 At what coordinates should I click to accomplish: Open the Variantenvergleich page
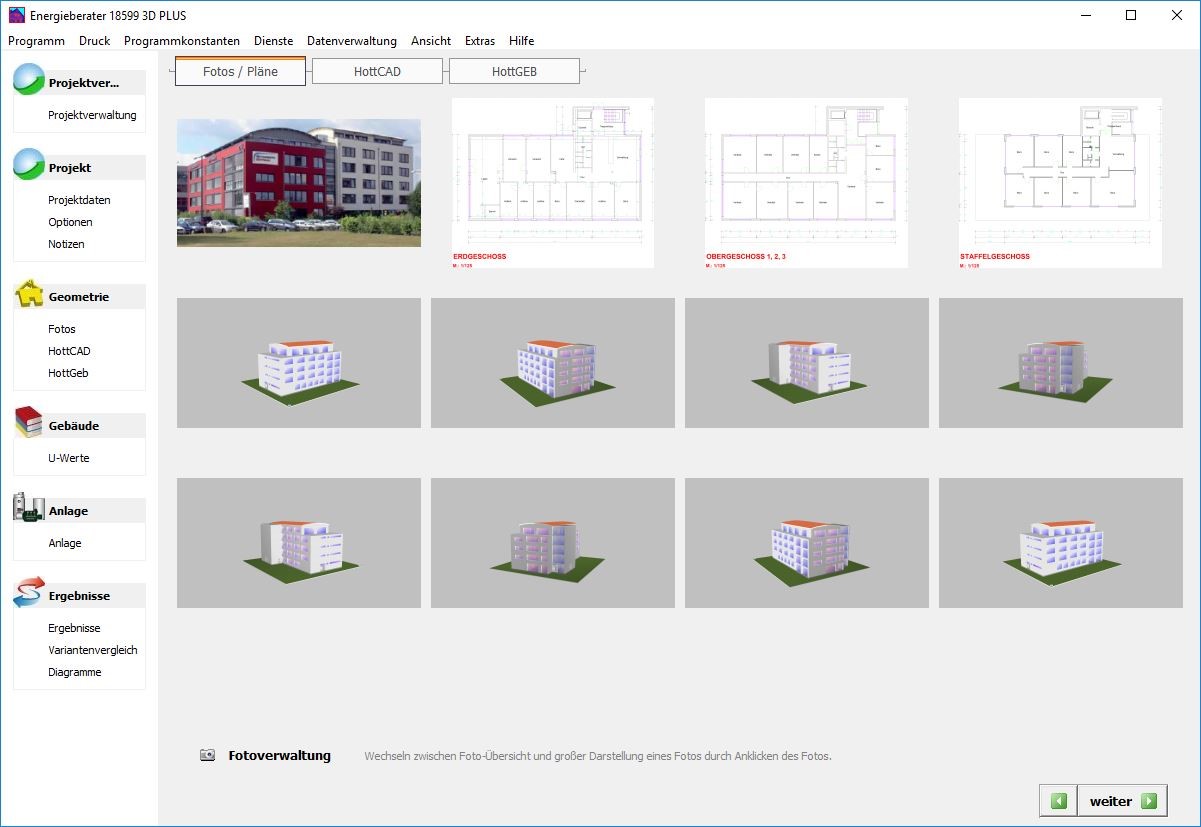coord(91,649)
